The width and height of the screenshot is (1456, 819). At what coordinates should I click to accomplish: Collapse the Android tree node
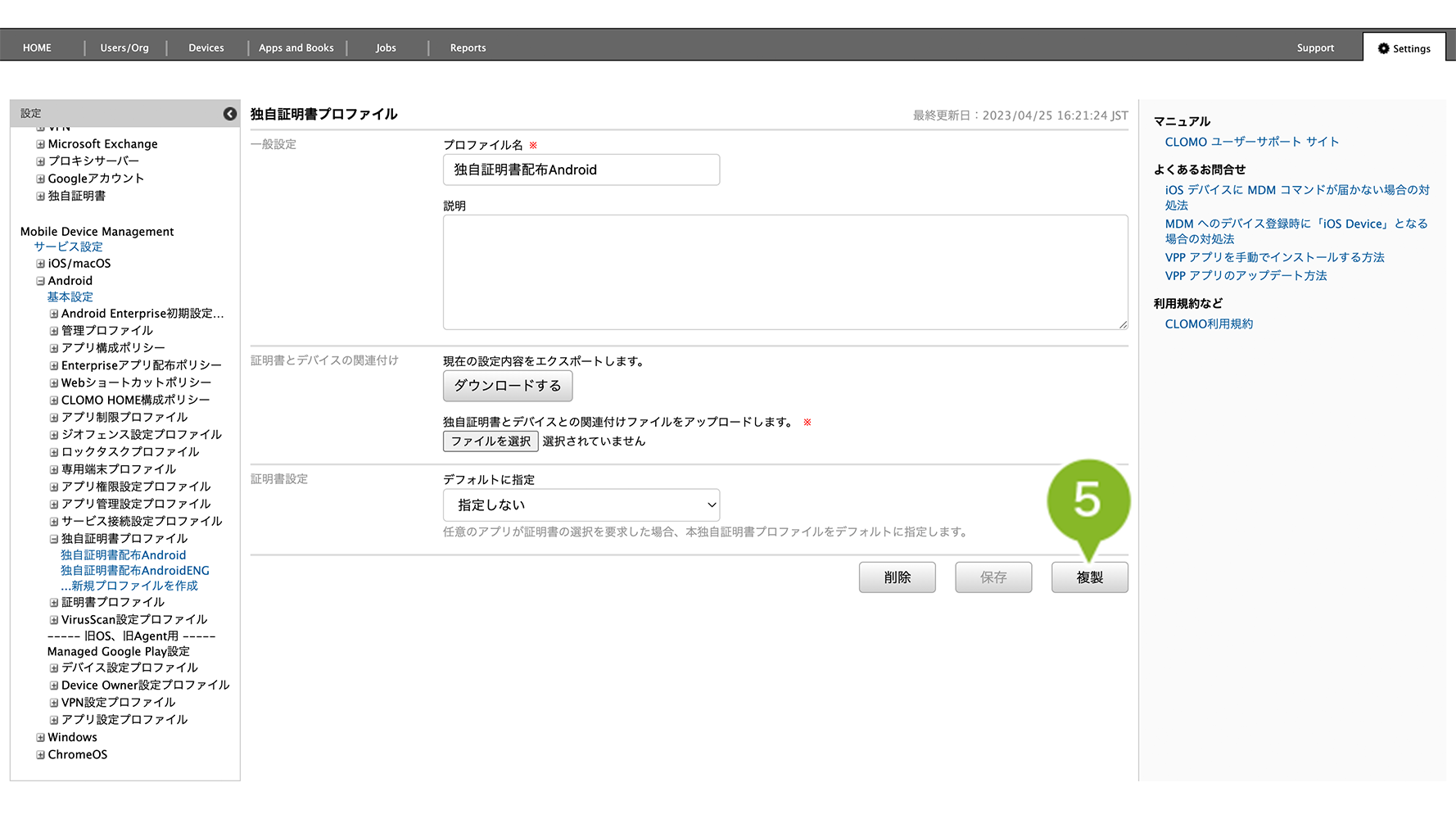pyautogui.click(x=40, y=281)
